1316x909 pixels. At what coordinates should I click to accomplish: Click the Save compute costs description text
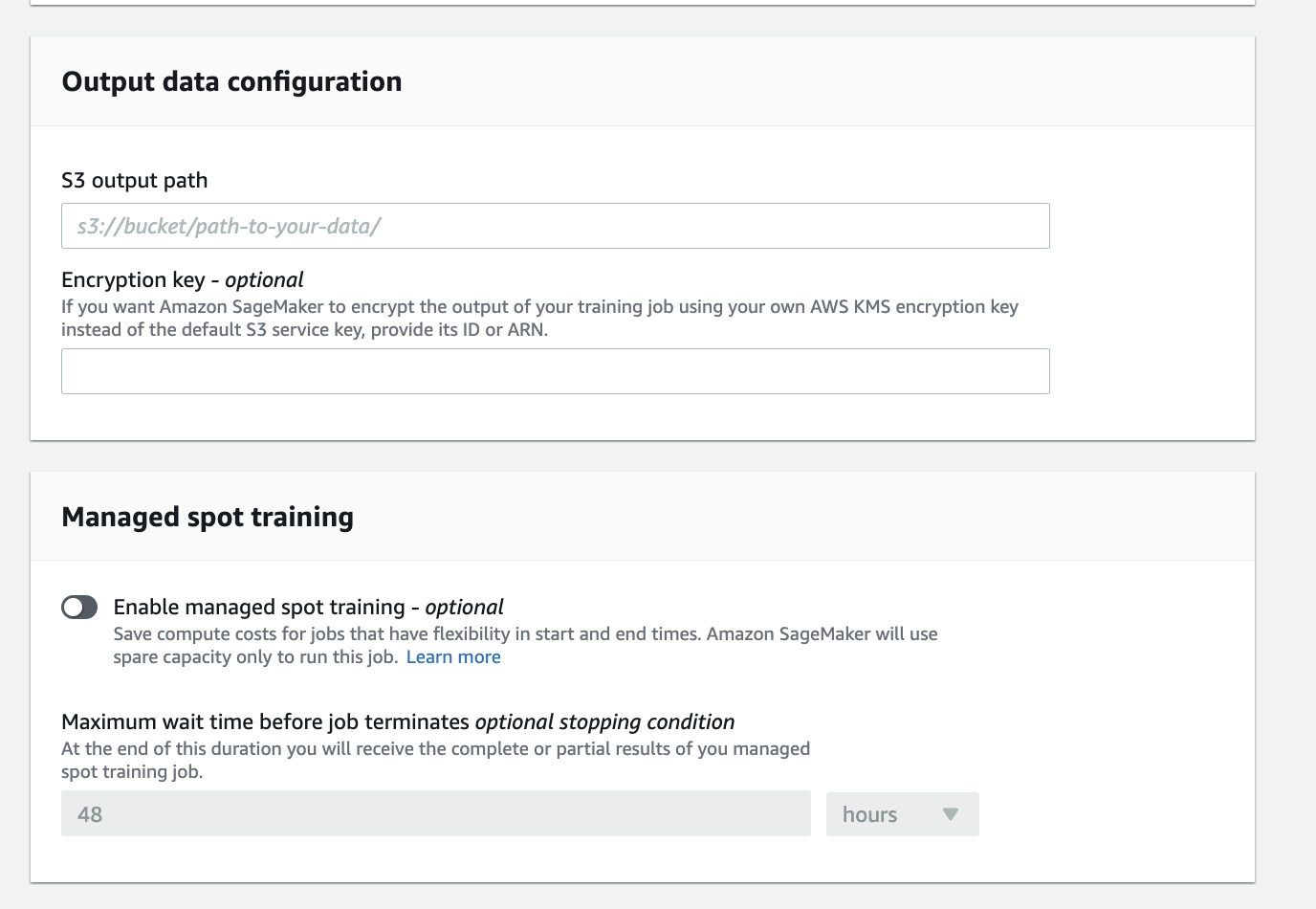(525, 634)
